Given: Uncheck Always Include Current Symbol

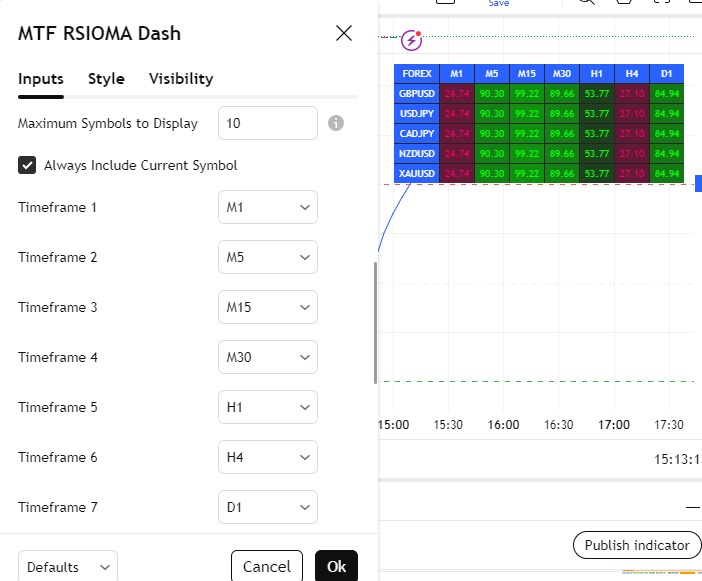Looking at the screenshot, I should pyautogui.click(x=27, y=165).
